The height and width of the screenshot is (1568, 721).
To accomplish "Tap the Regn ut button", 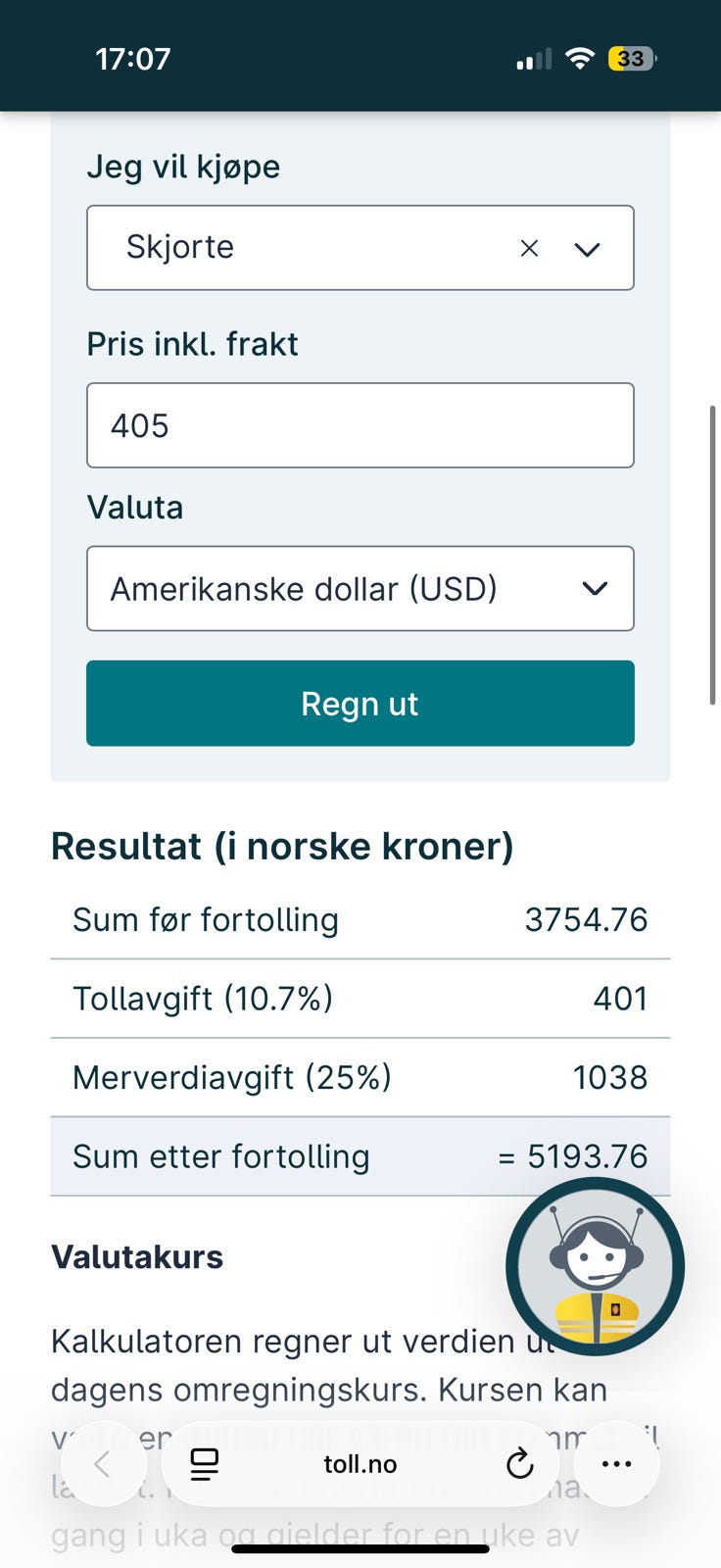I will coord(360,704).
